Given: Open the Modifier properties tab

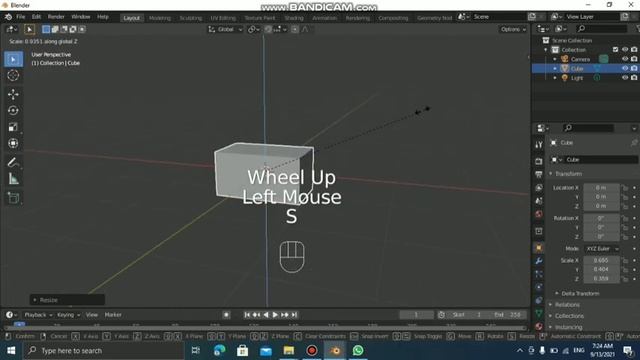Looking at the screenshot, I should pos(539,261).
